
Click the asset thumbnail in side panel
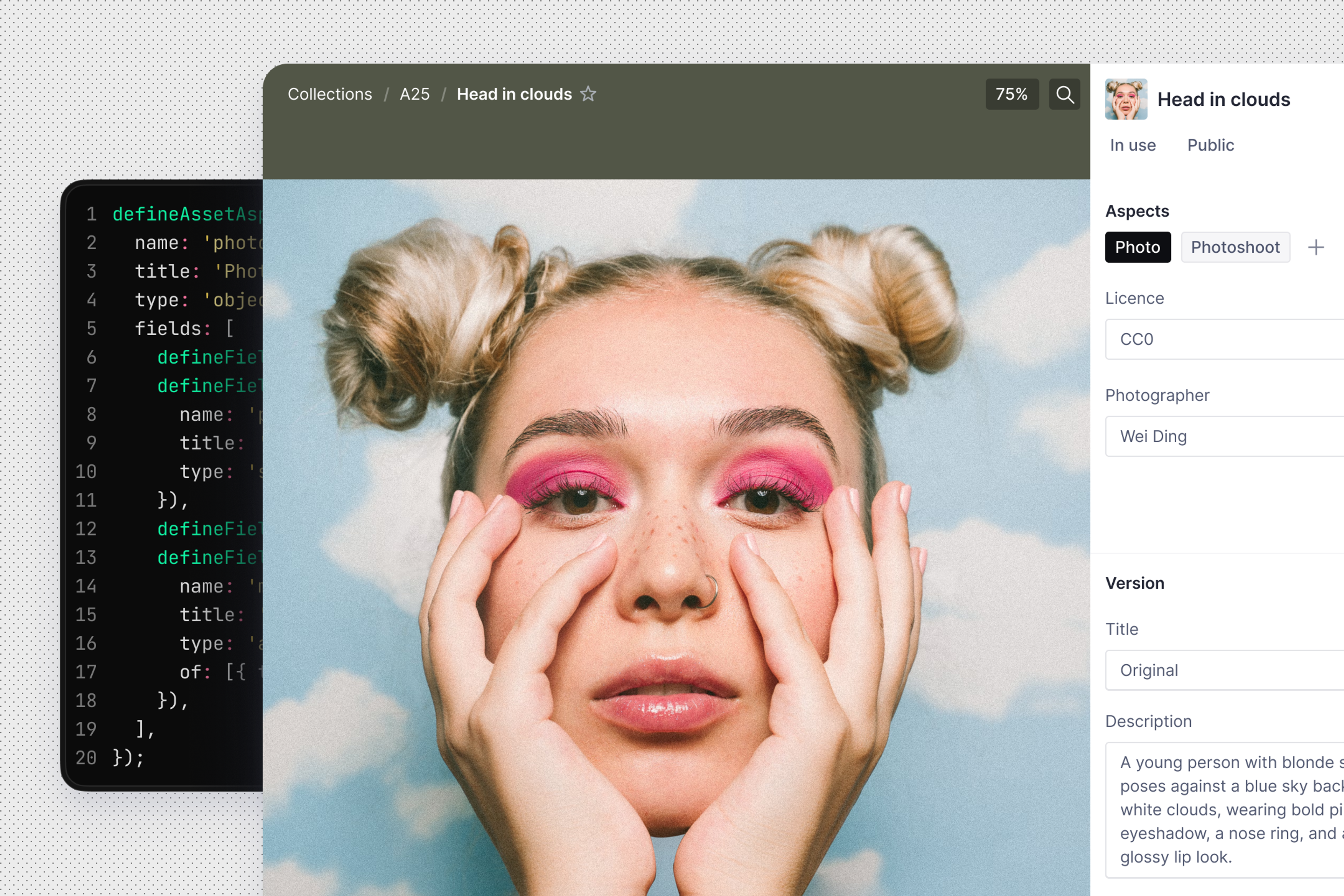point(1126,99)
